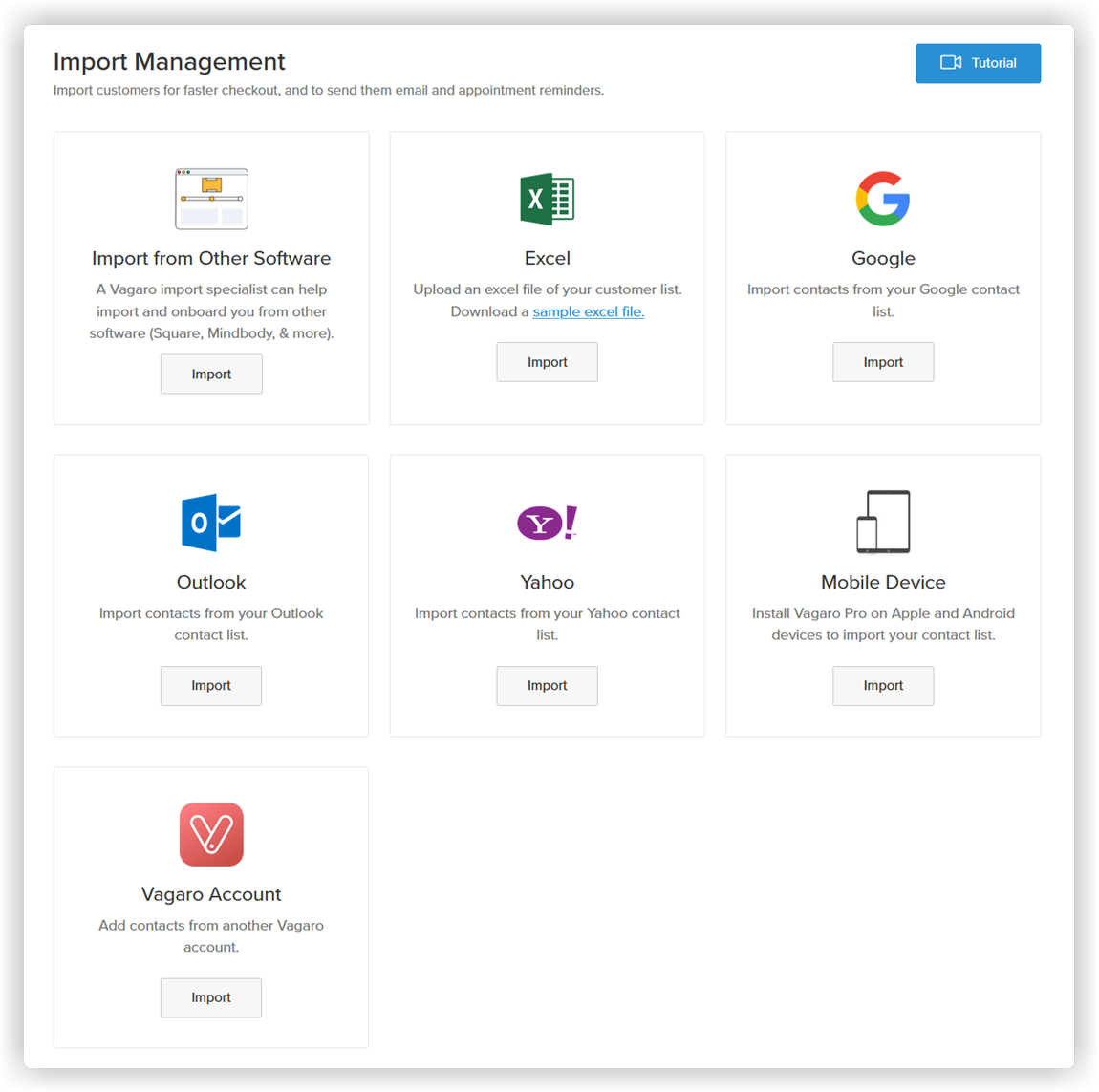Click Import in the Vagaro Account card
Viewport: 1099px width, 1092px height.
click(x=211, y=997)
